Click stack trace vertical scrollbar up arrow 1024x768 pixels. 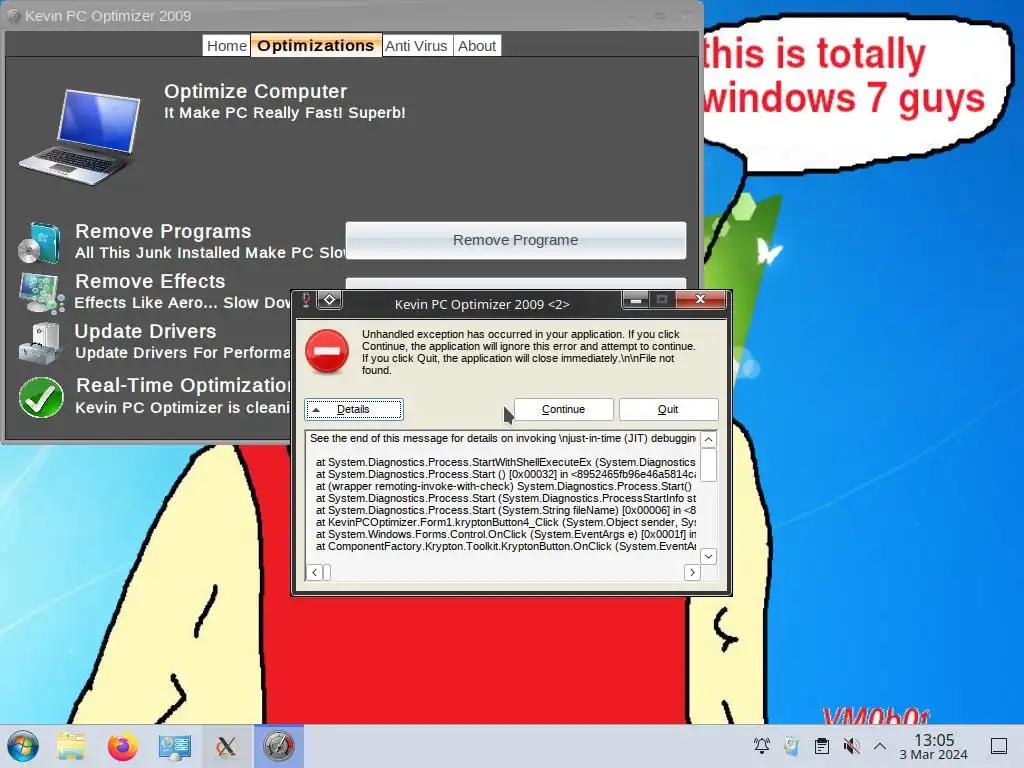(x=708, y=439)
